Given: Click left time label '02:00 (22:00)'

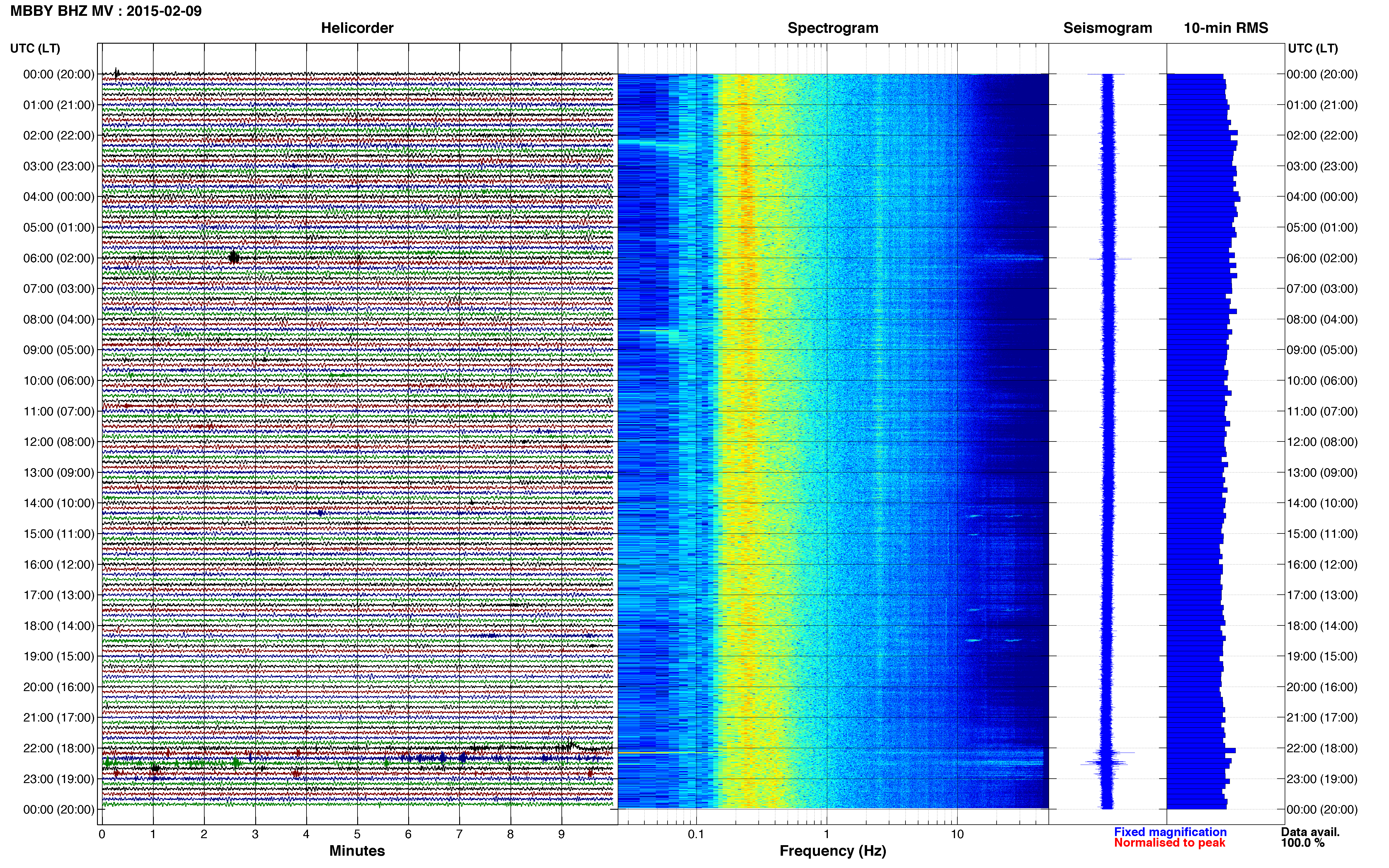Looking at the screenshot, I should click(59, 135).
